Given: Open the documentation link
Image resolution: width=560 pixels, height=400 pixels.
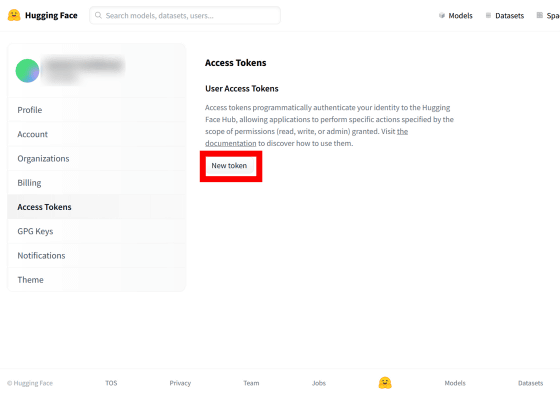Looking at the screenshot, I should [231, 143].
